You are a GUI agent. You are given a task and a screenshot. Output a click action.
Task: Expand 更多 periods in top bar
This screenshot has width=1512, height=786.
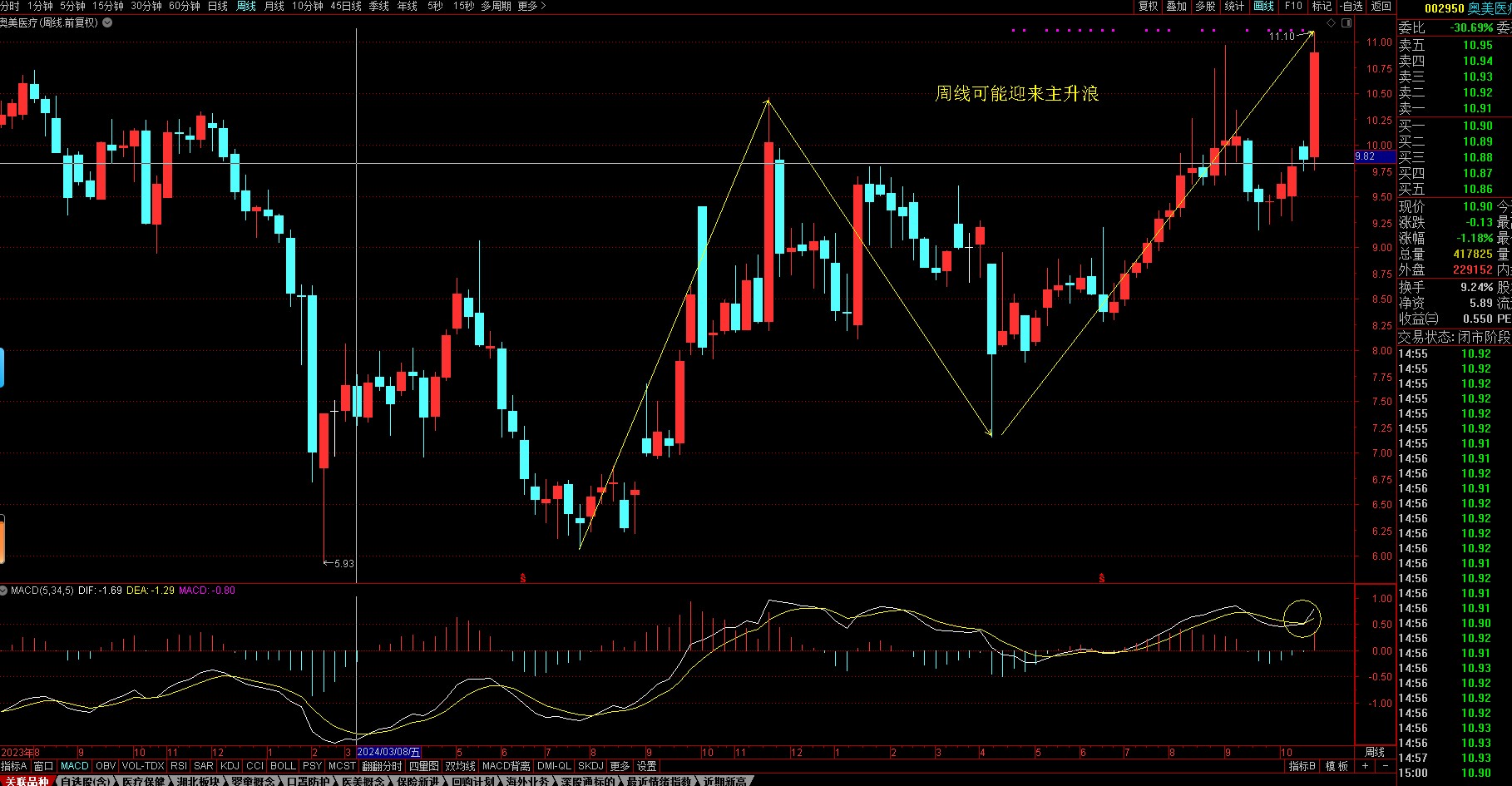(x=531, y=6)
